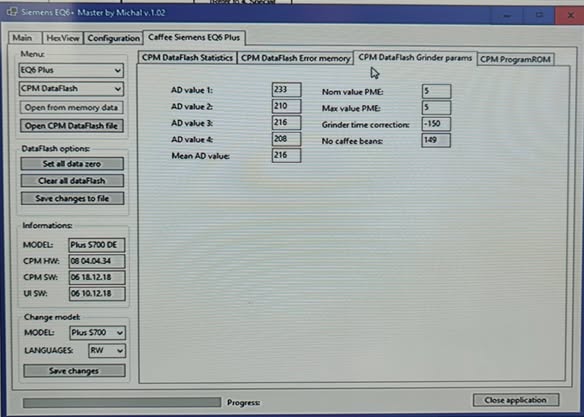Click the Mean AD value field

click(286, 155)
